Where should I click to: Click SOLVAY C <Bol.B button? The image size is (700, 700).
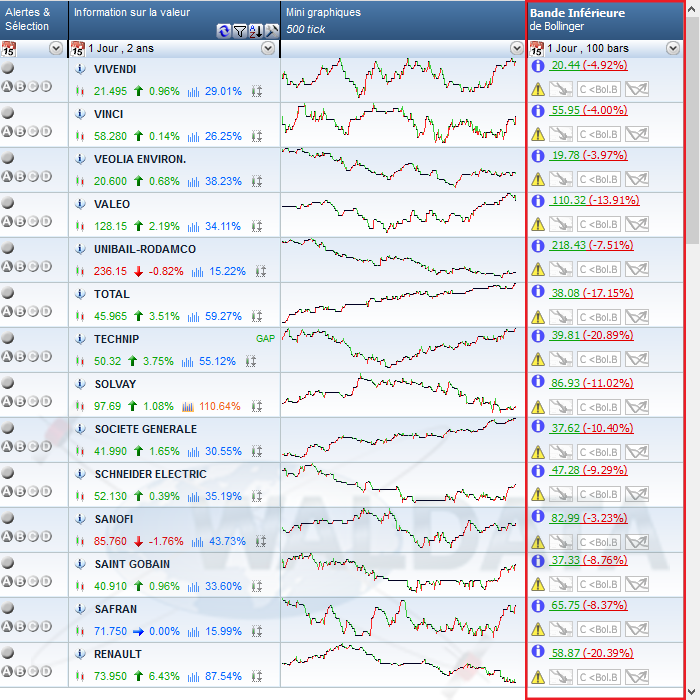pos(599,407)
